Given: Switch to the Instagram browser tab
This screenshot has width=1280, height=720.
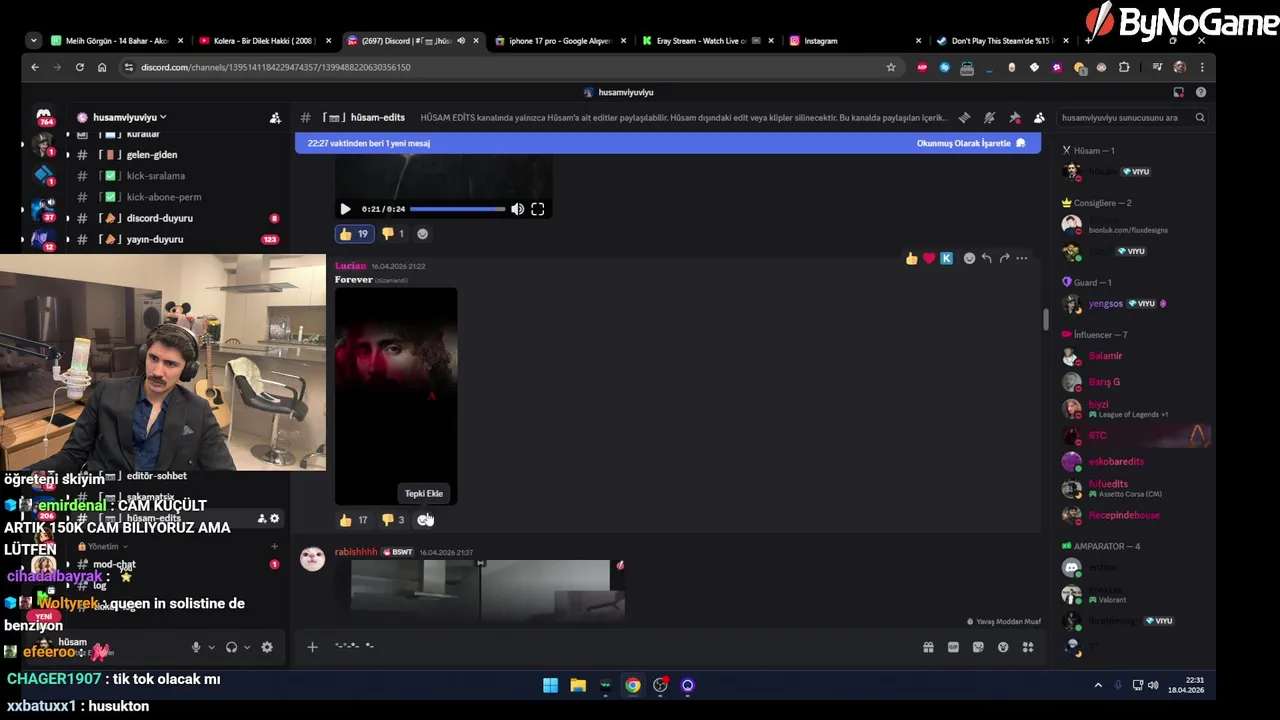Looking at the screenshot, I should [x=855, y=41].
